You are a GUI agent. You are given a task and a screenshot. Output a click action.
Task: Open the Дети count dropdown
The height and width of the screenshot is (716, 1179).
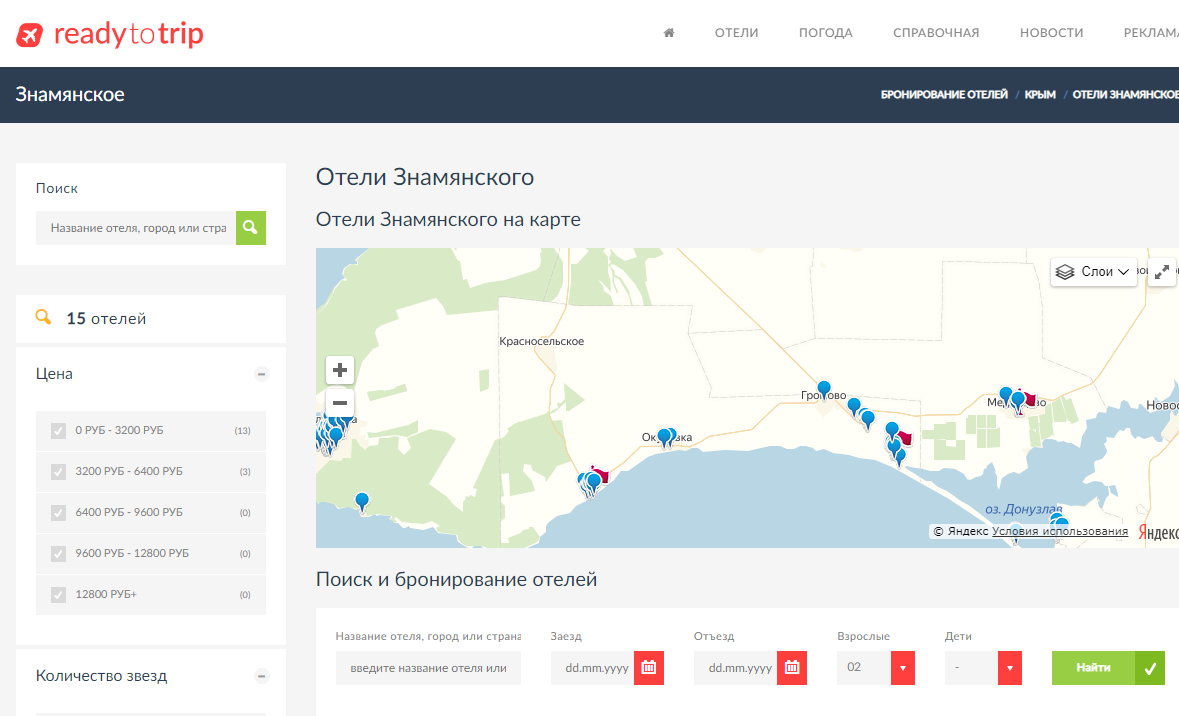(1009, 667)
